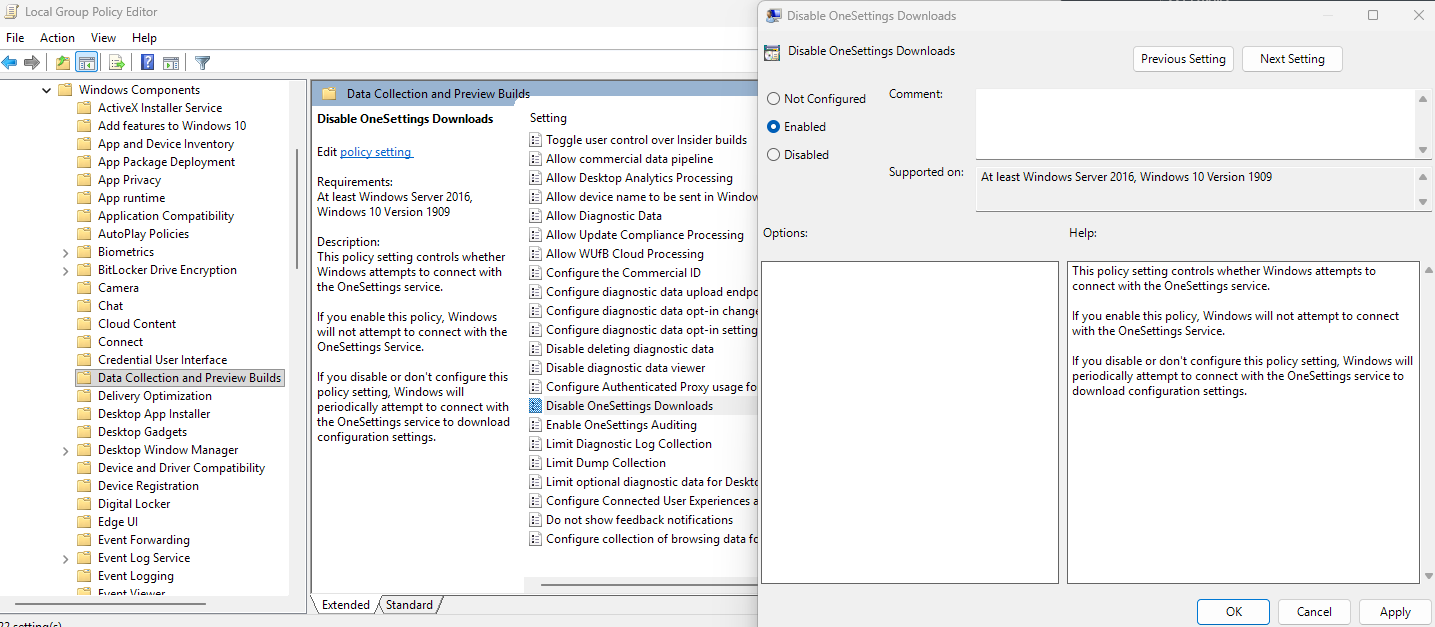Click the Apply button
The height and width of the screenshot is (627, 1435).
pos(1395,612)
